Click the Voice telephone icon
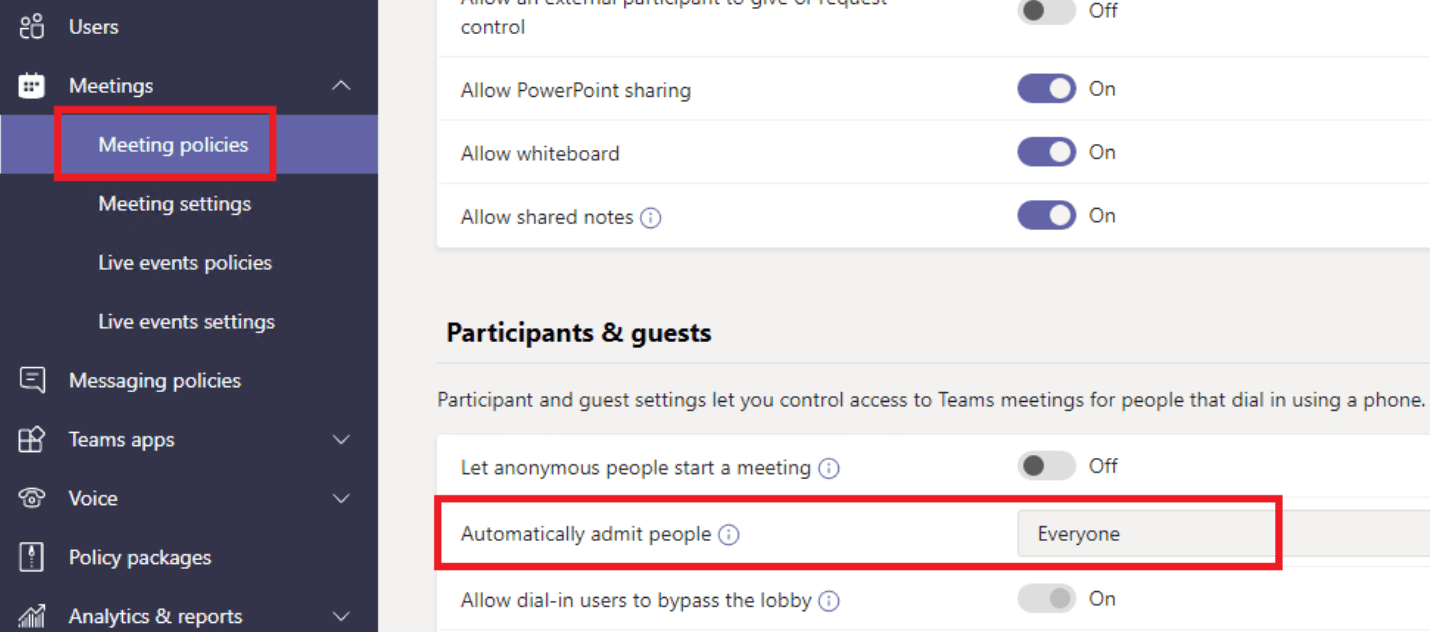Image resolution: width=1430 pixels, height=632 pixels. pos(30,498)
